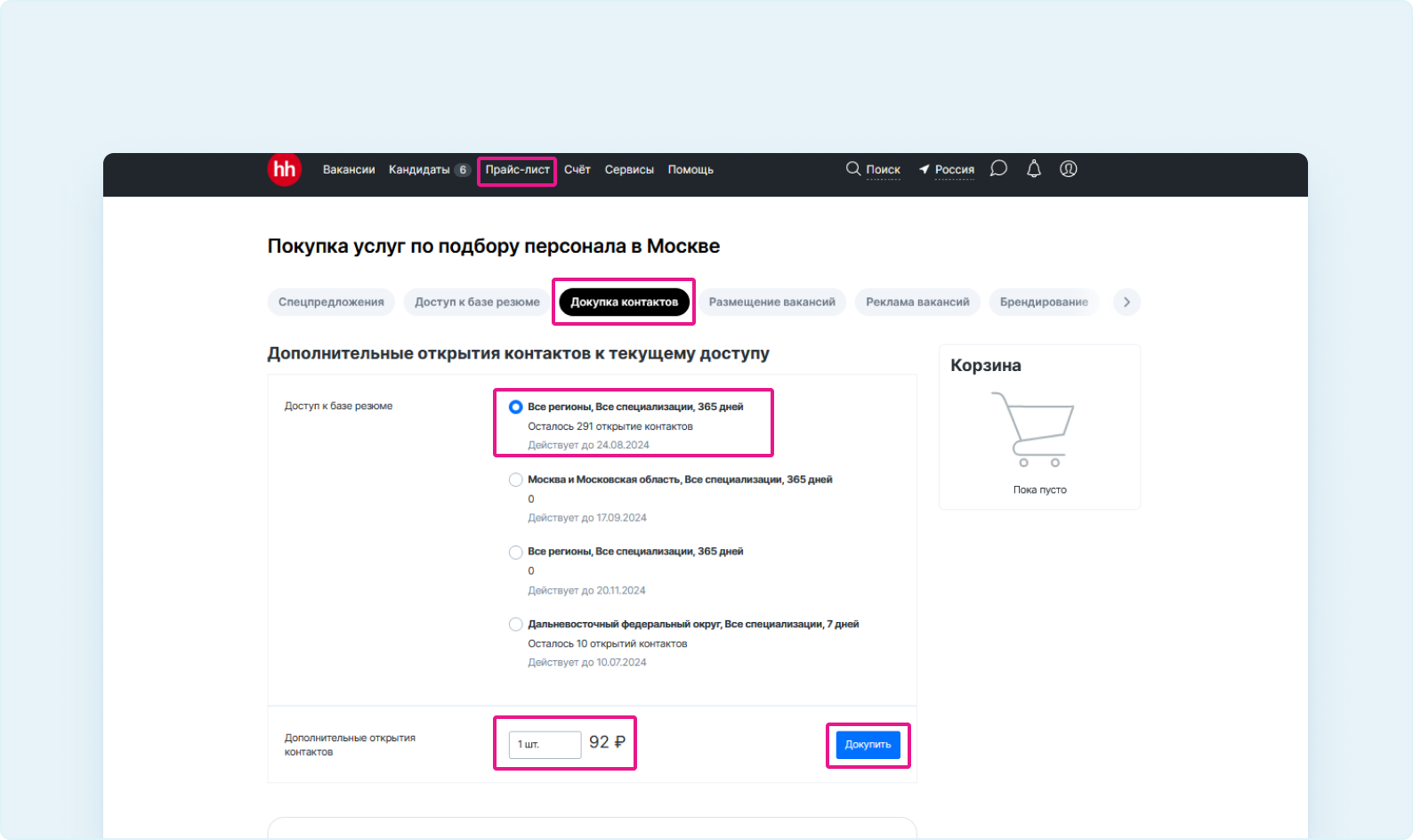The width and height of the screenshot is (1413, 840).
Task: Open the chat messages icon
Action: pos(998,168)
